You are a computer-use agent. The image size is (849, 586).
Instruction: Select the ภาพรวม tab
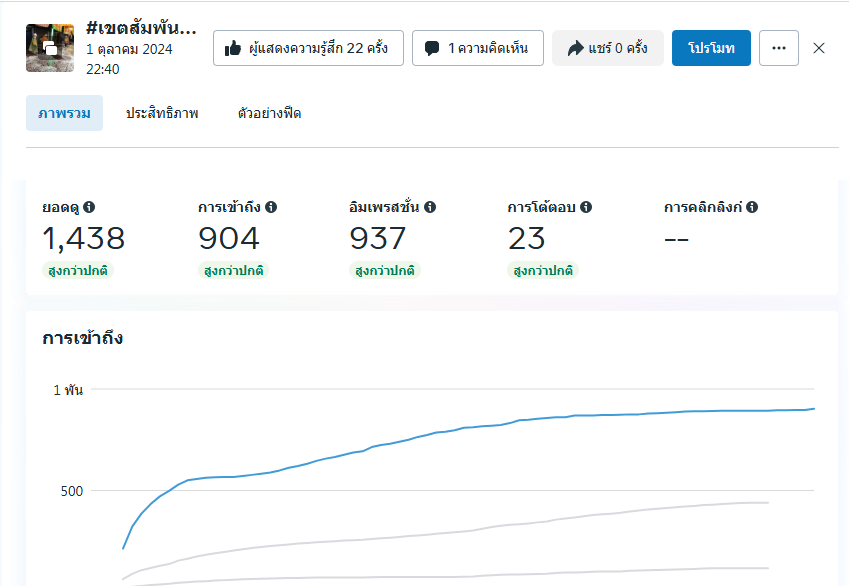tap(64, 114)
